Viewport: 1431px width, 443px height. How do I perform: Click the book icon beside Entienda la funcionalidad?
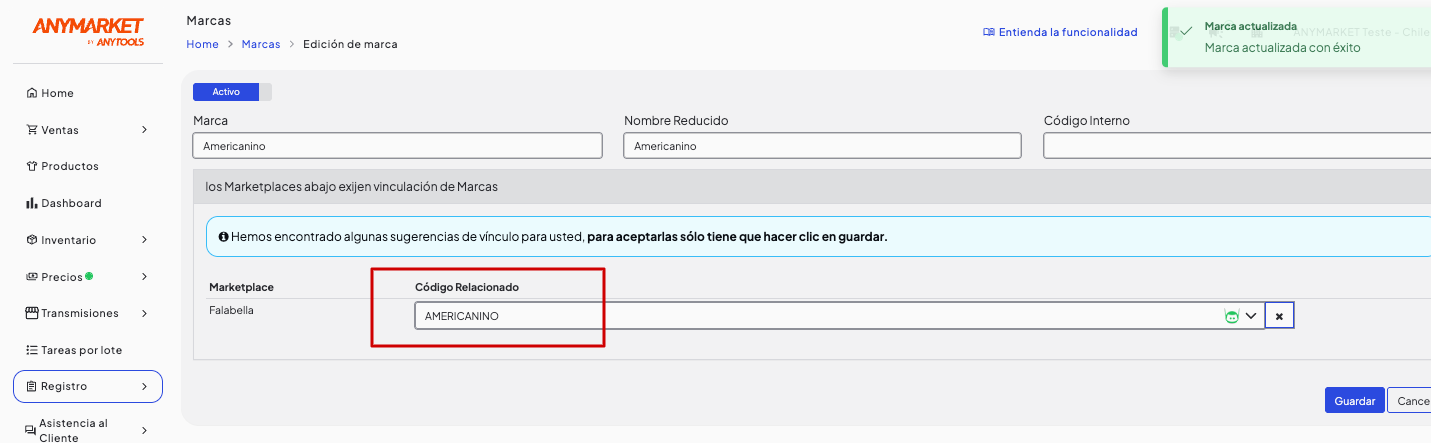(x=989, y=32)
